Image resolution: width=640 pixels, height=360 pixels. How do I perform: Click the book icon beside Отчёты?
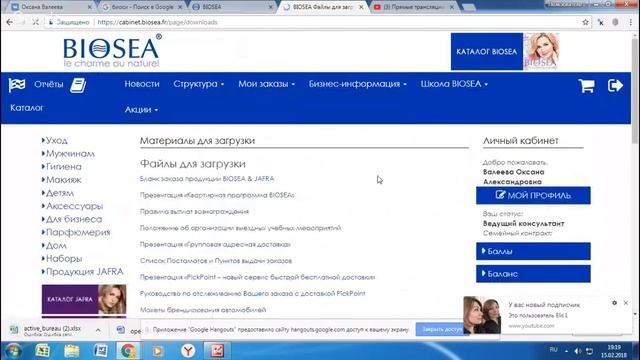pos(78,85)
